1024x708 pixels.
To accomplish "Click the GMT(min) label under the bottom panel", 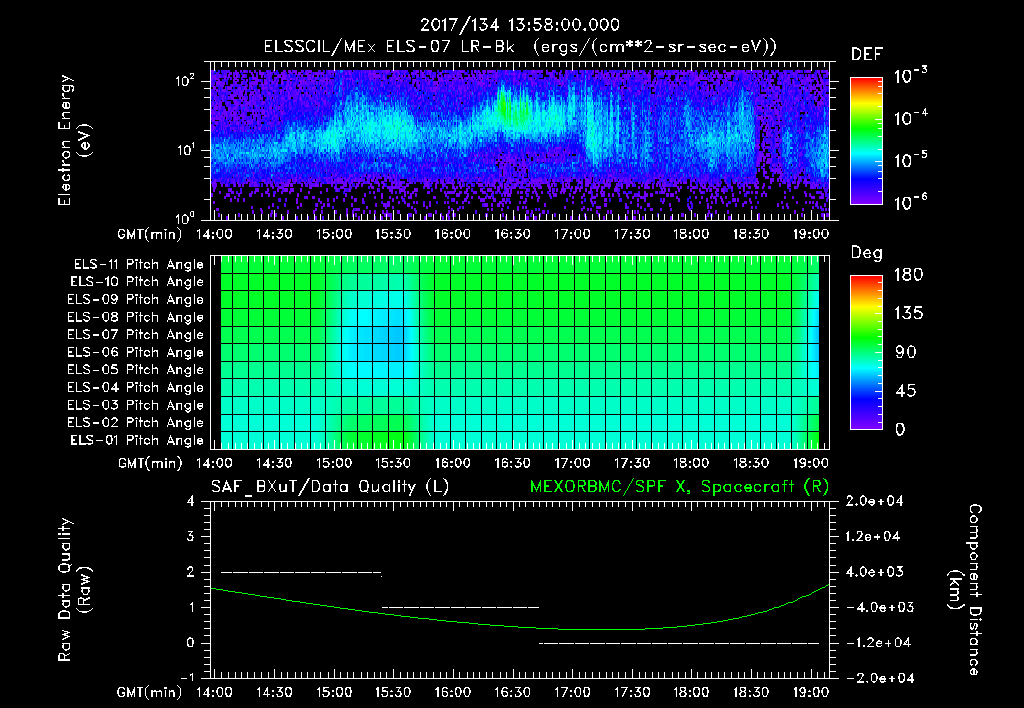I will point(150,692).
